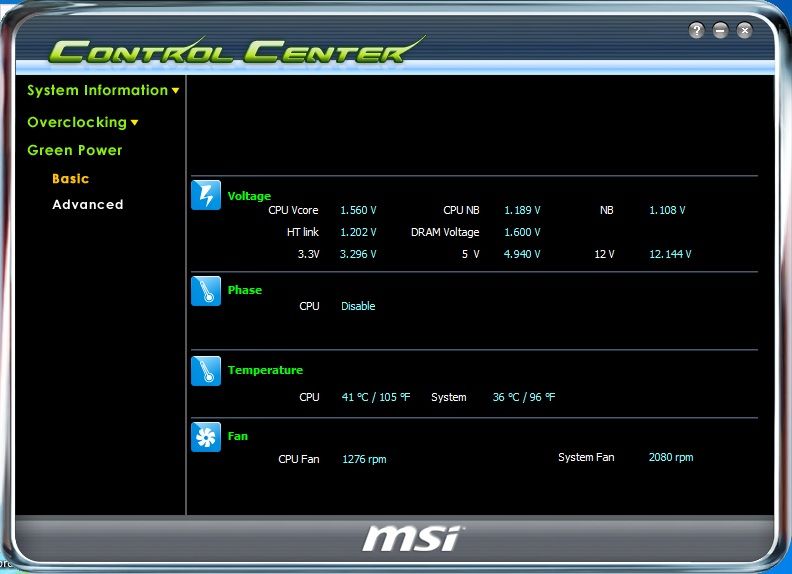The width and height of the screenshot is (792, 574).
Task: Expand the System Information menu
Action: [x=103, y=90]
